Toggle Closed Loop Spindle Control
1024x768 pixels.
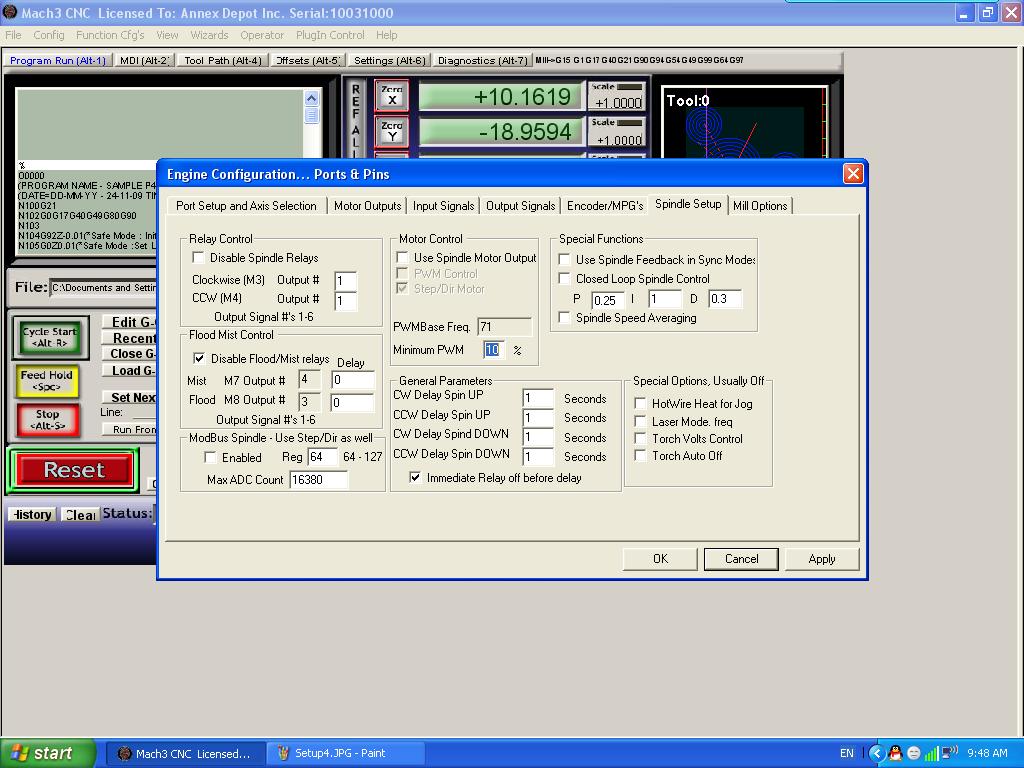point(565,279)
